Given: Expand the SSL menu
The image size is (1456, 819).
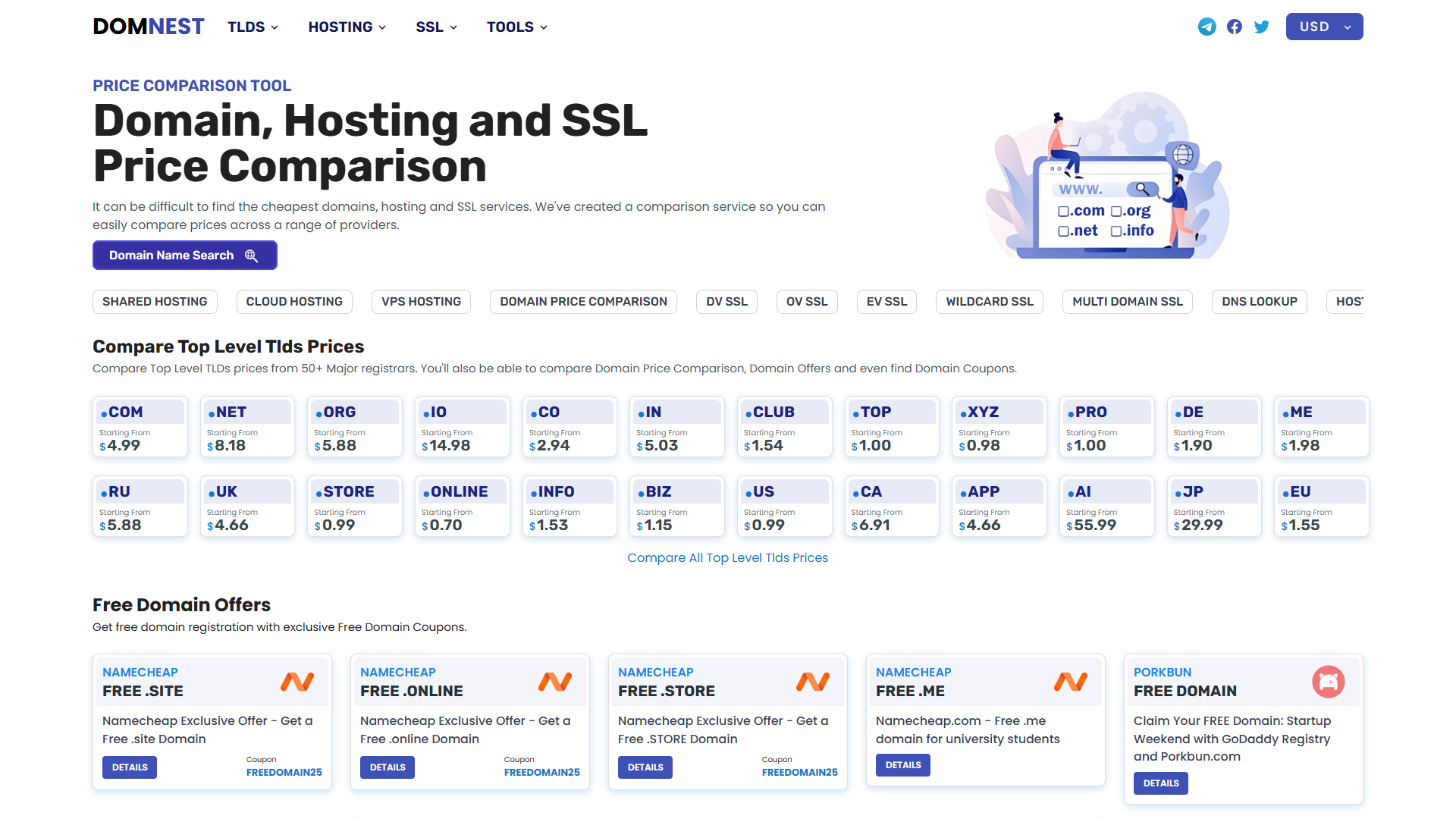Looking at the screenshot, I should point(436,27).
